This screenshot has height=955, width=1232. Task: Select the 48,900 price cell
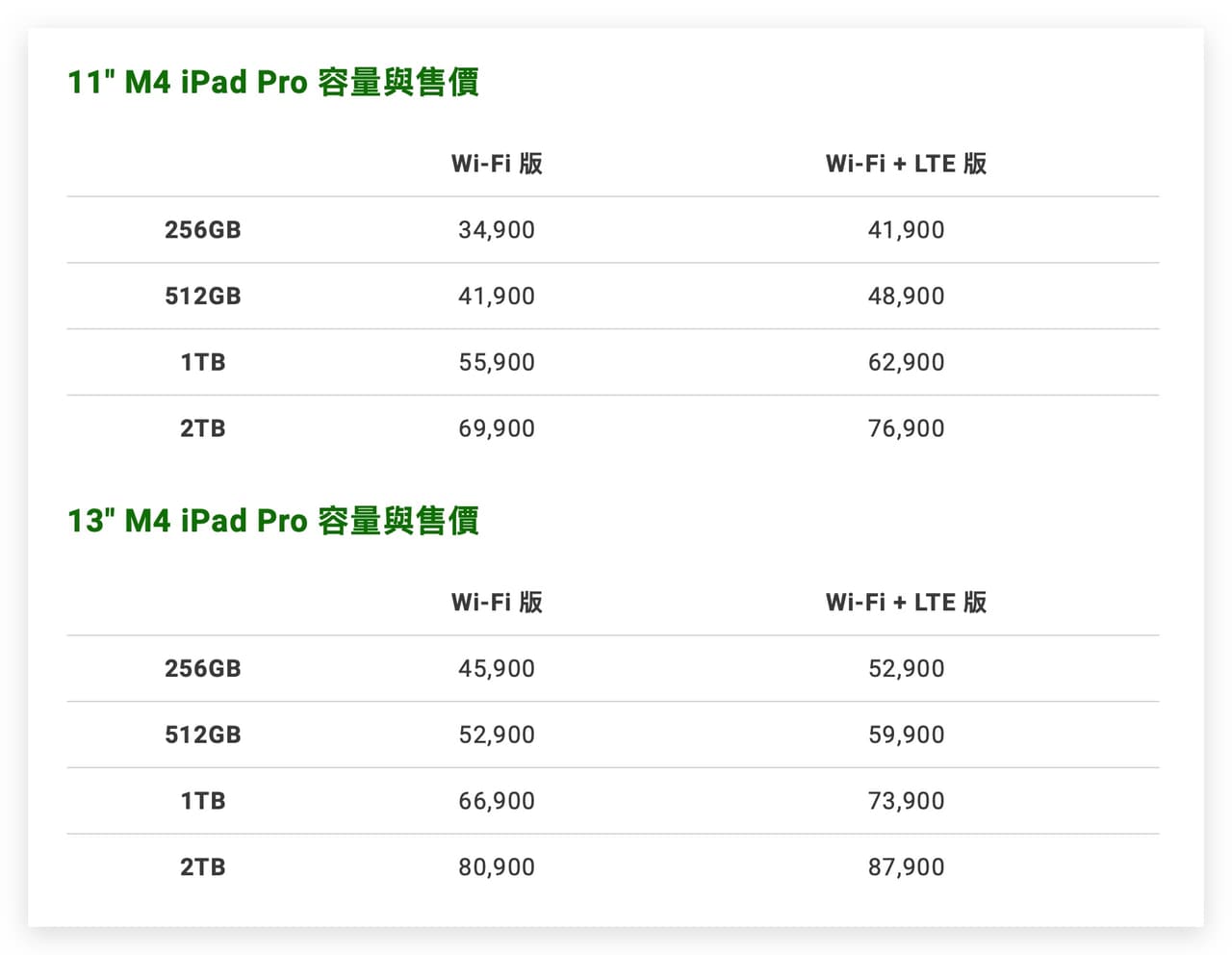pos(906,297)
